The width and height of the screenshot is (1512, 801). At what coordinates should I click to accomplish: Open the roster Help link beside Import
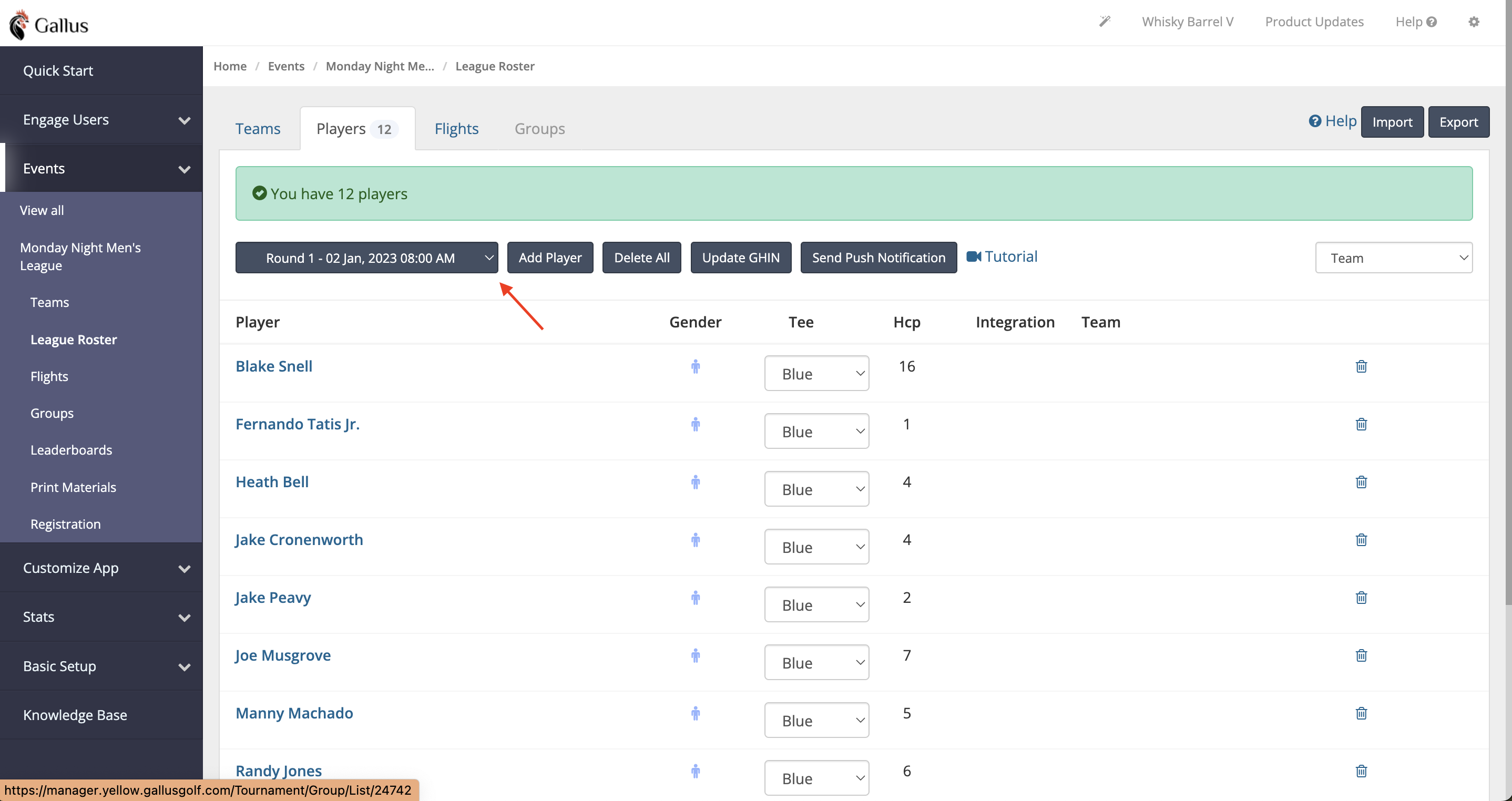click(1332, 121)
